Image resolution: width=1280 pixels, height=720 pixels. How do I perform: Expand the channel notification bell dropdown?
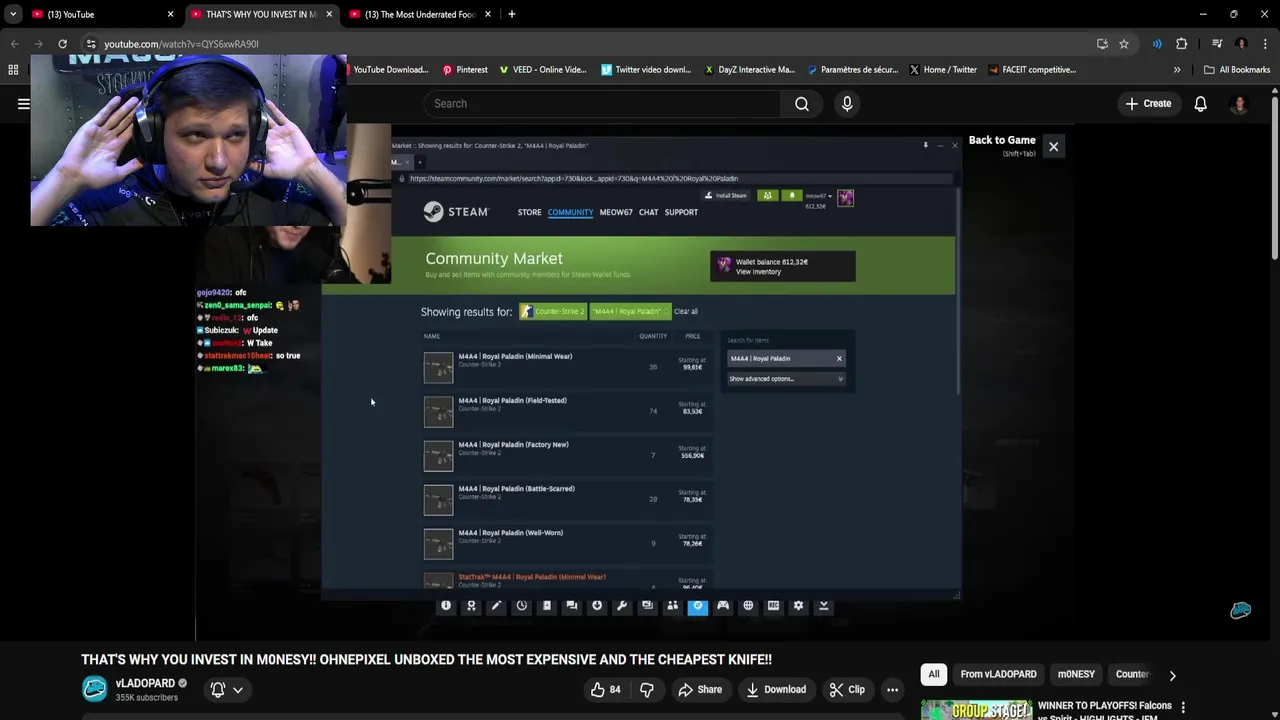227,690
